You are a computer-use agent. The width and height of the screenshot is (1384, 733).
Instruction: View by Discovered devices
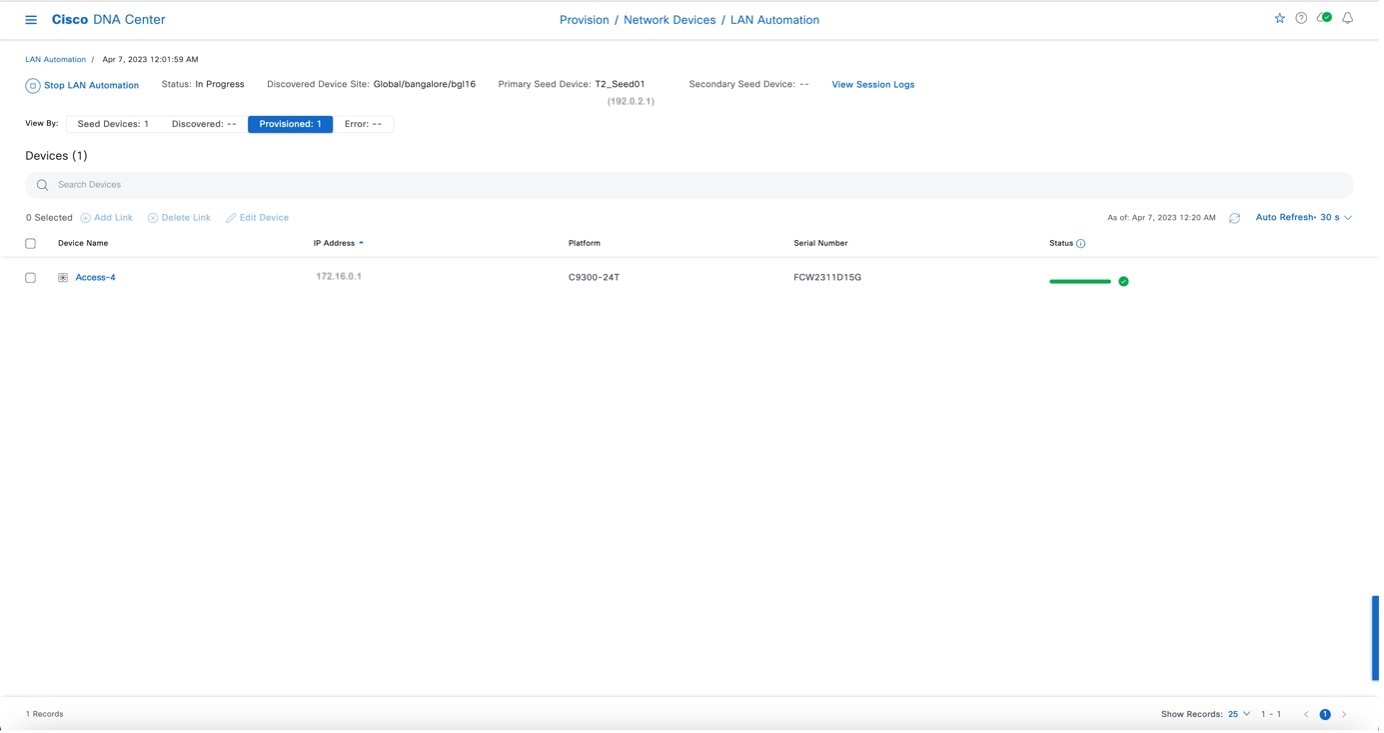204,125
